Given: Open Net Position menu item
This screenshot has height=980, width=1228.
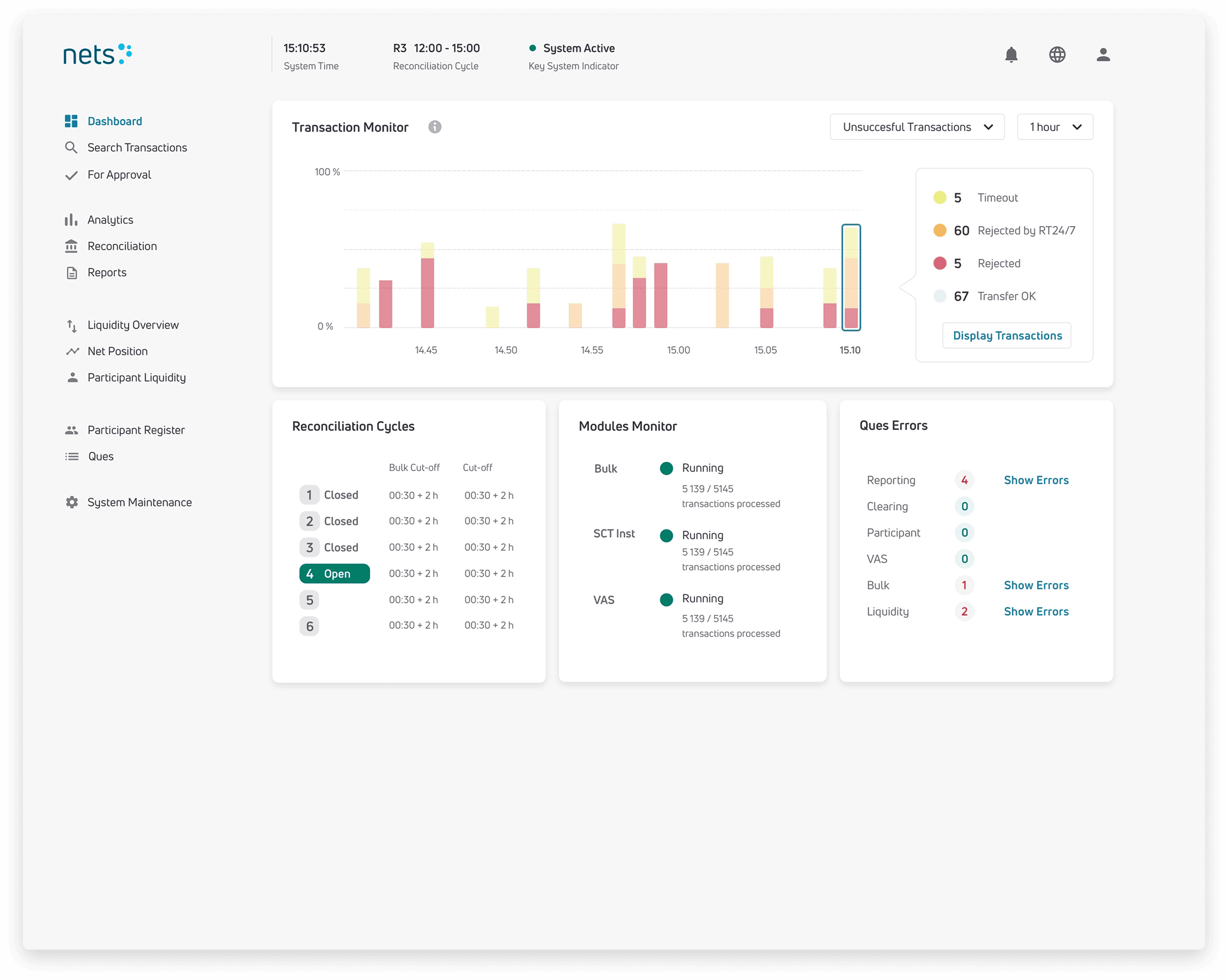Looking at the screenshot, I should coord(117,351).
